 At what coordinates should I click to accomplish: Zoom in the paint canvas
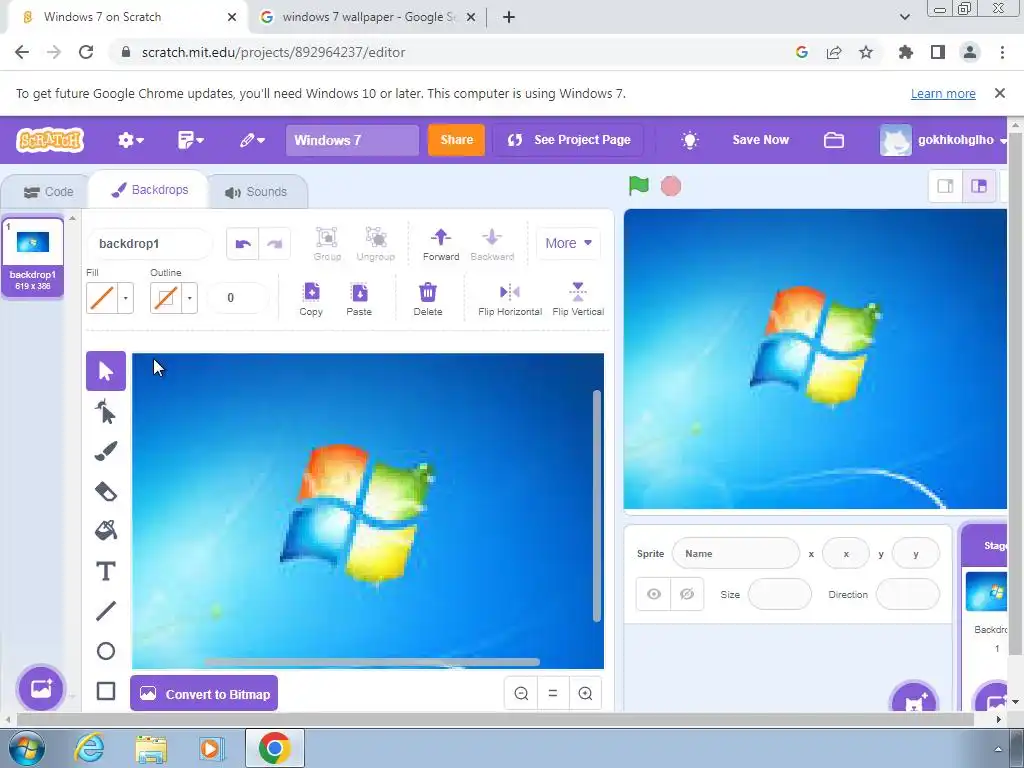[585, 694]
